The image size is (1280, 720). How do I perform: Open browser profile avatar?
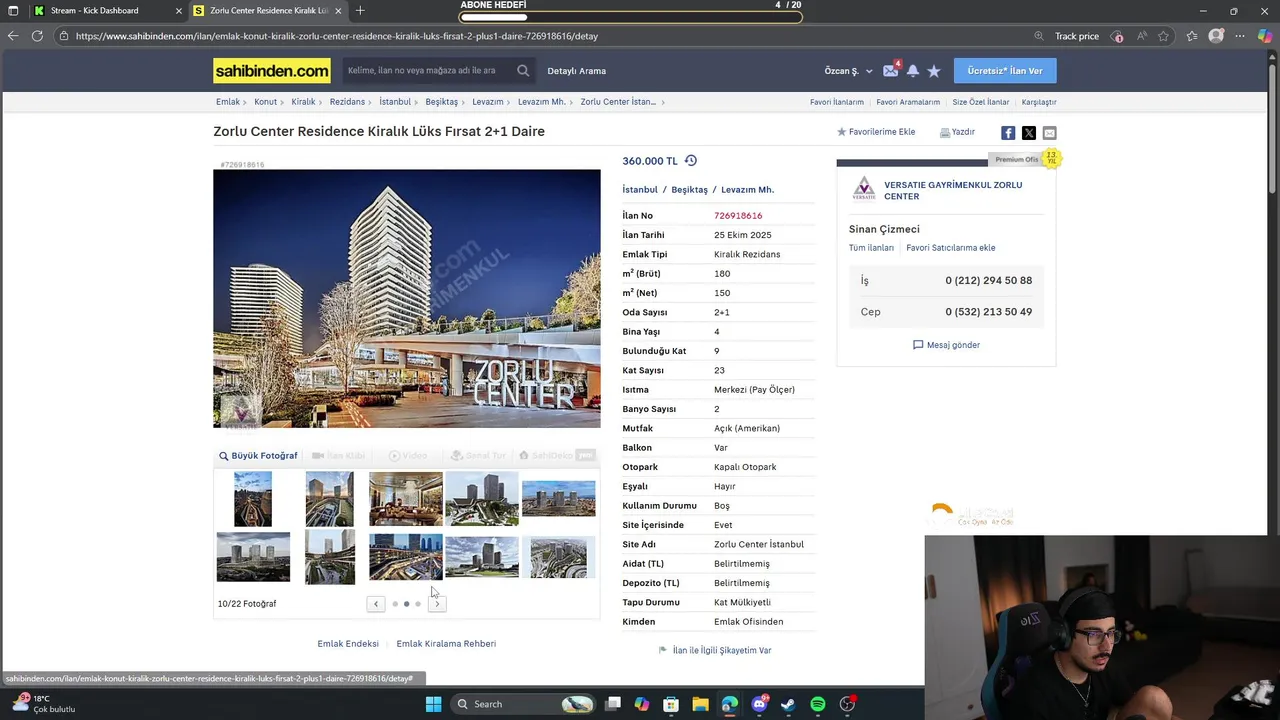click(1216, 36)
